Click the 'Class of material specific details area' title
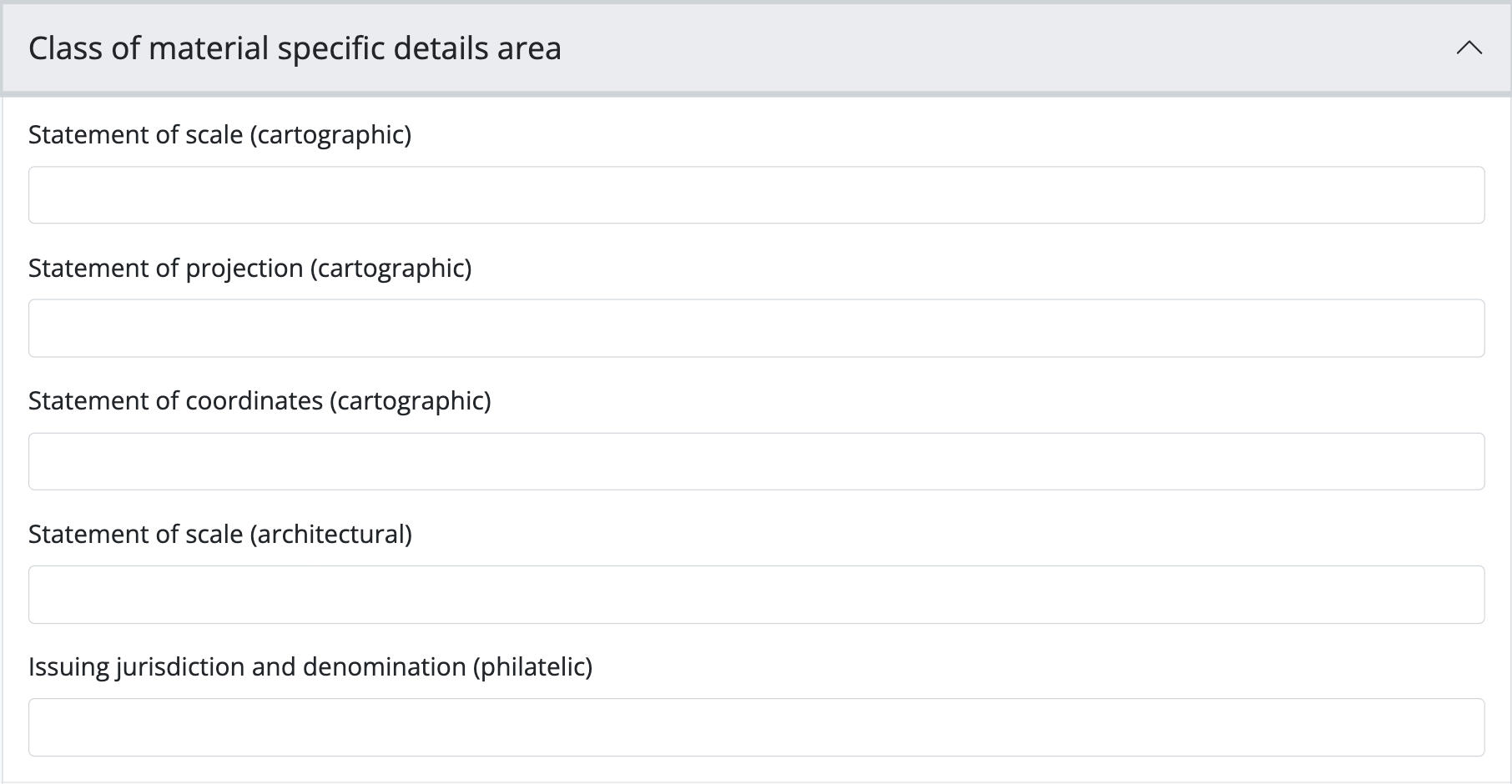Image resolution: width=1512 pixels, height=784 pixels. [x=295, y=48]
